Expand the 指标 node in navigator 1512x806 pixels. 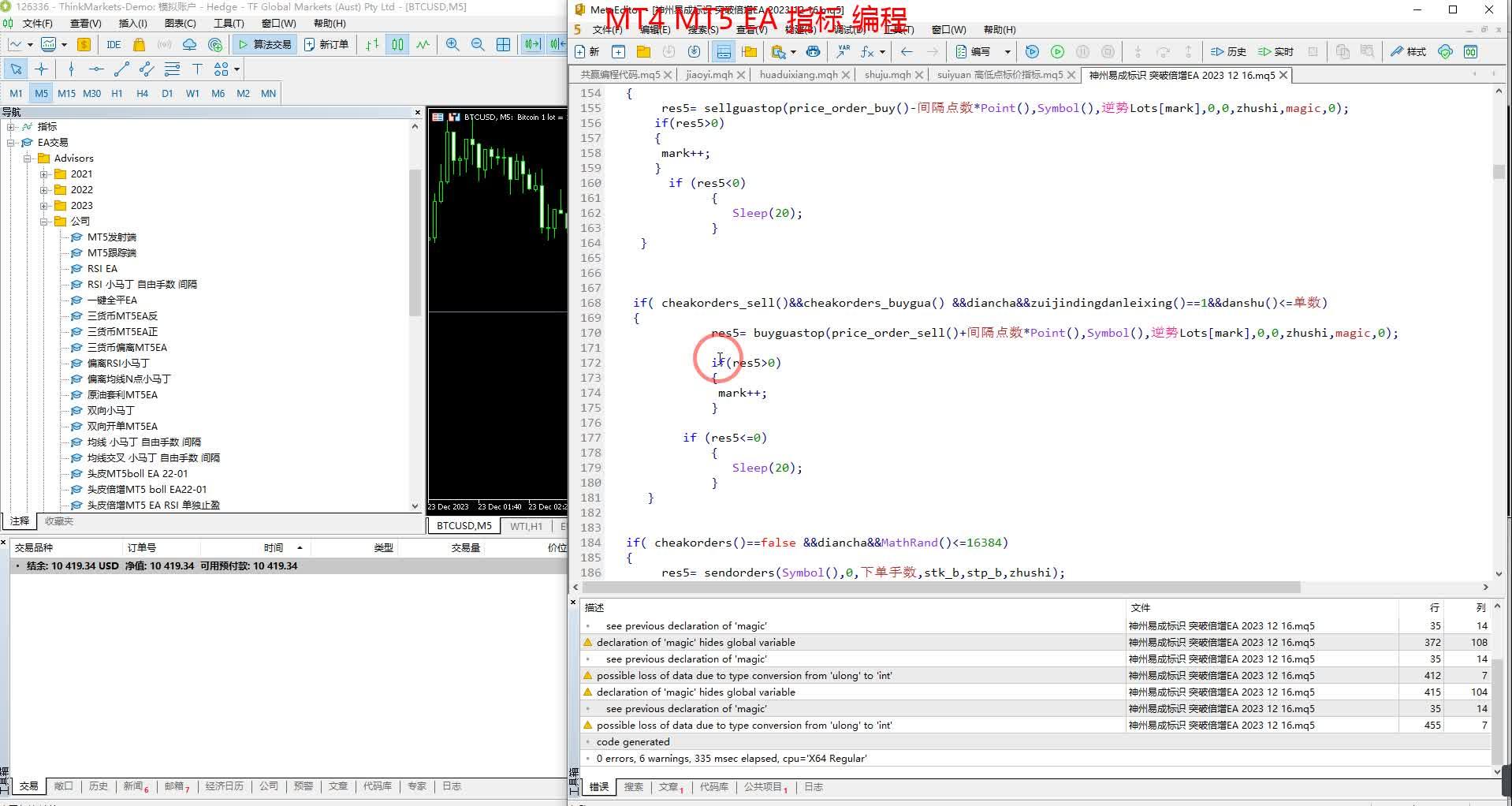coord(11,126)
